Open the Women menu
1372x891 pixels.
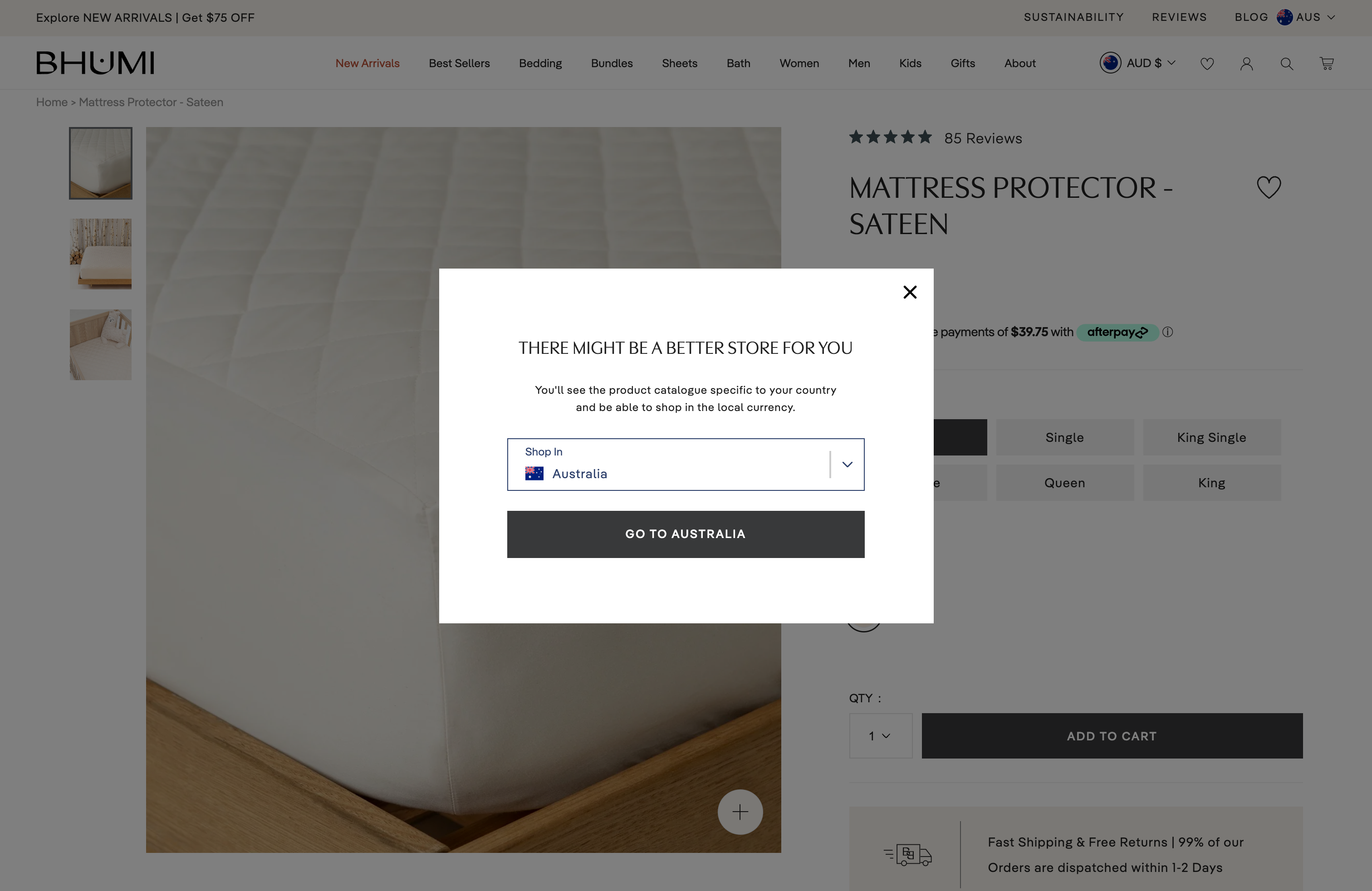click(799, 64)
